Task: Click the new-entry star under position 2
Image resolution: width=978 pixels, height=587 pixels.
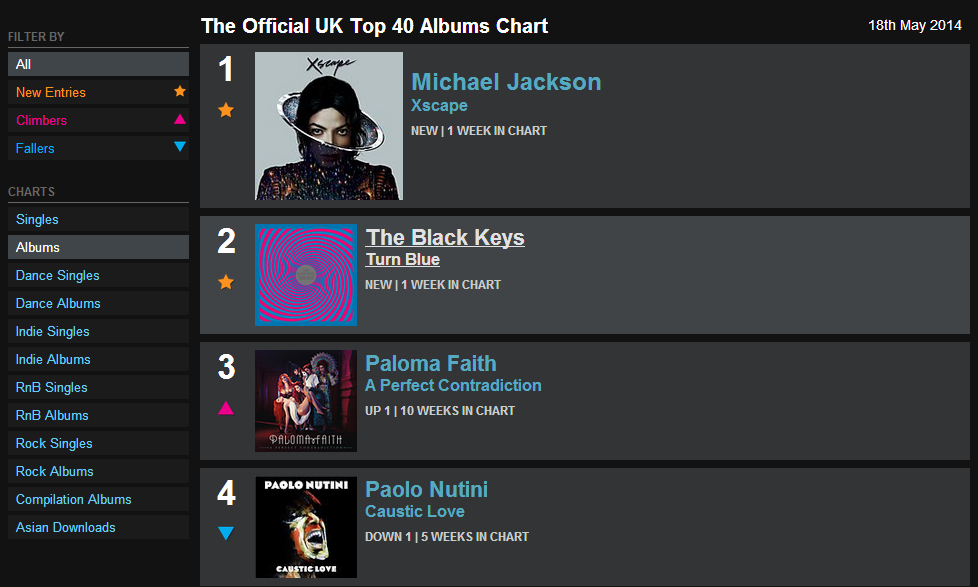Action: click(226, 282)
